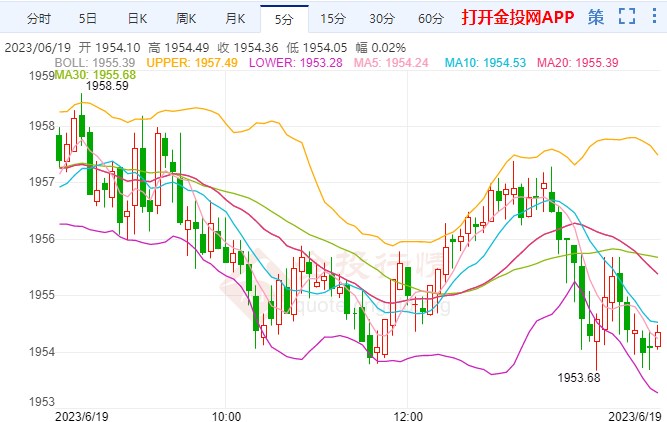
Task: Click the 1956 price axis label
Action: (42, 239)
